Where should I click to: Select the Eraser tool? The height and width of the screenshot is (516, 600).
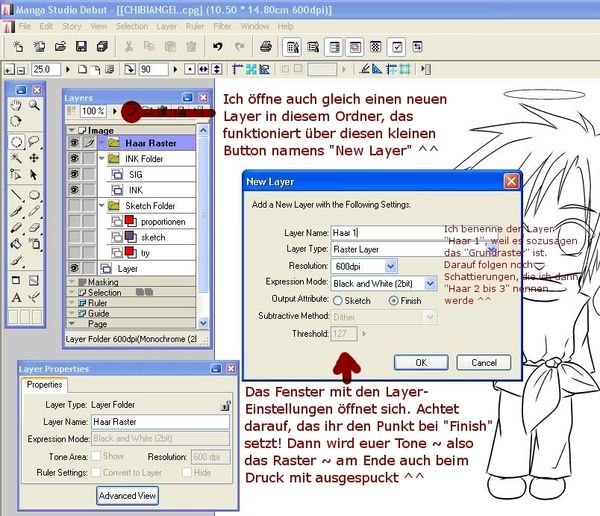tap(34, 227)
